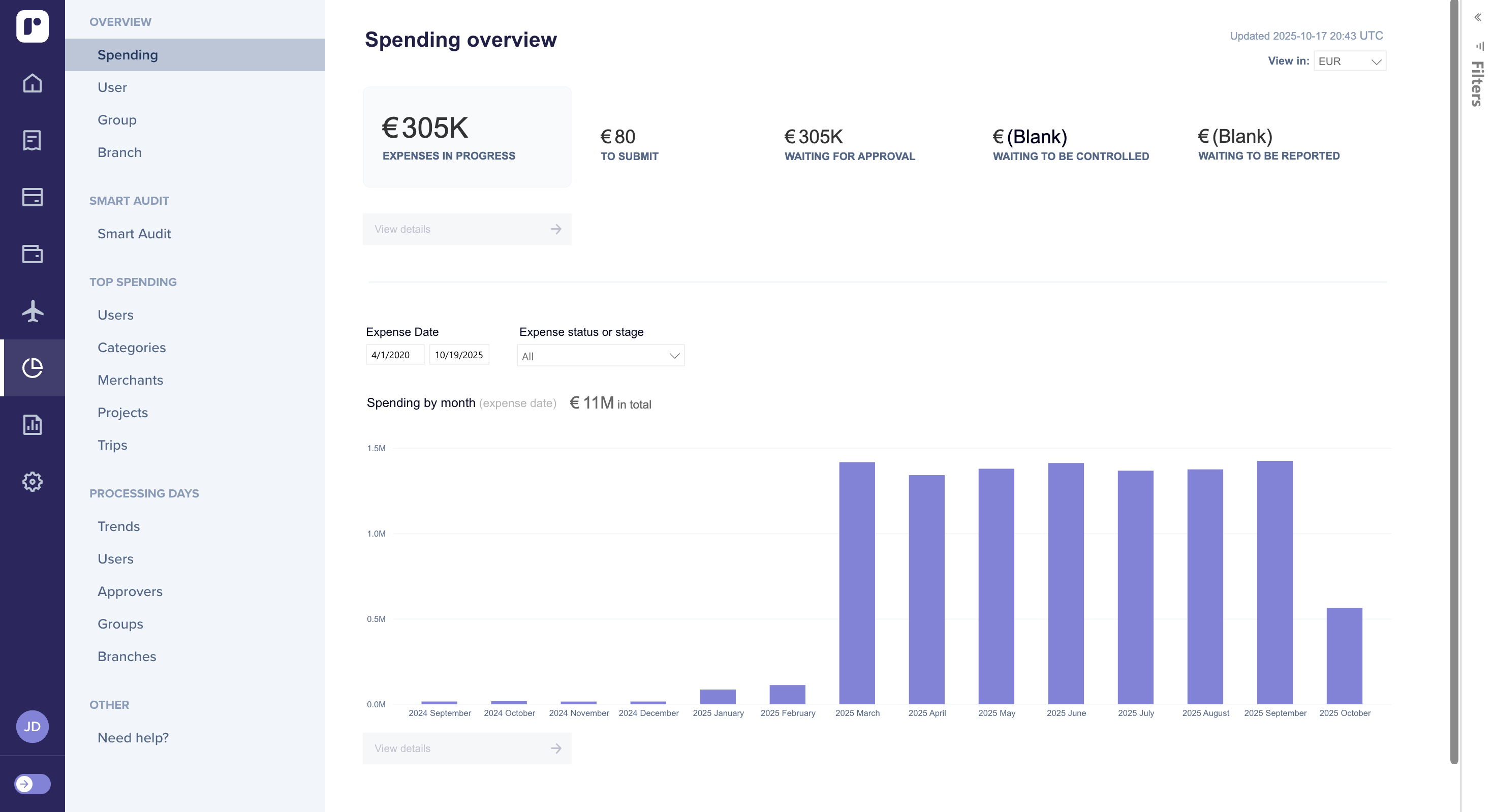Screen dimensions: 1494x812
Task: Select Approvers under Processing Days
Action: point(130,591)
